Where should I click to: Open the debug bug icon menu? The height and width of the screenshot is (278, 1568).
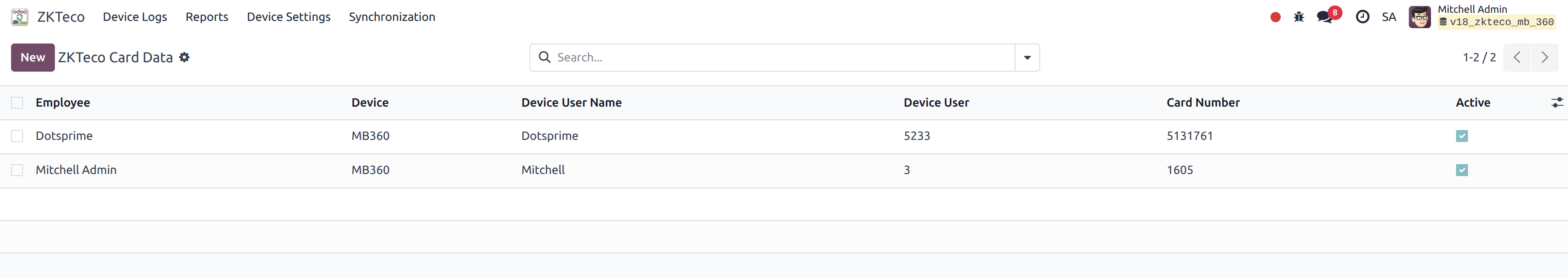click(1299, 17)
